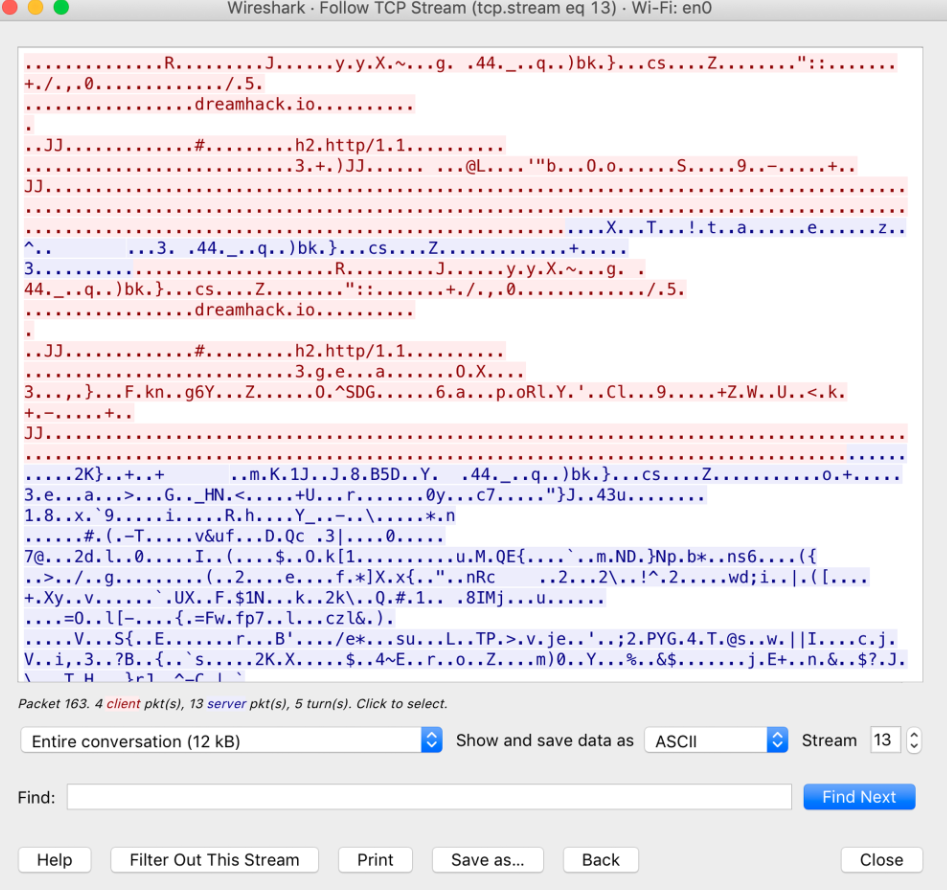Viewport: 947px width, 890px height.
Task: Click the Packet 163 status text
Action: pos(233,703)
